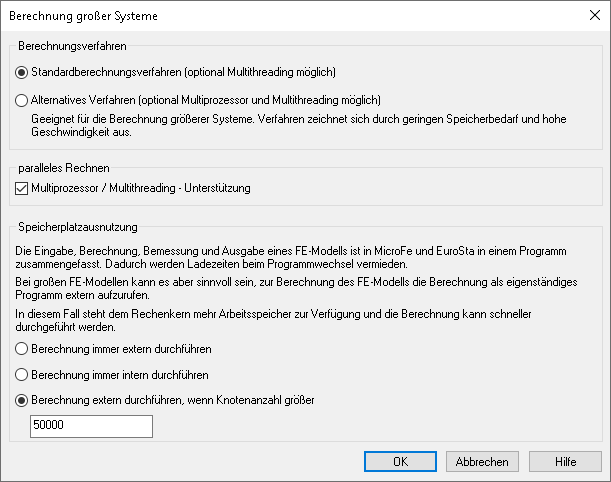The image size is (611, 482).
Task: Open help via the Hilfe button
Action: [566, 462]
